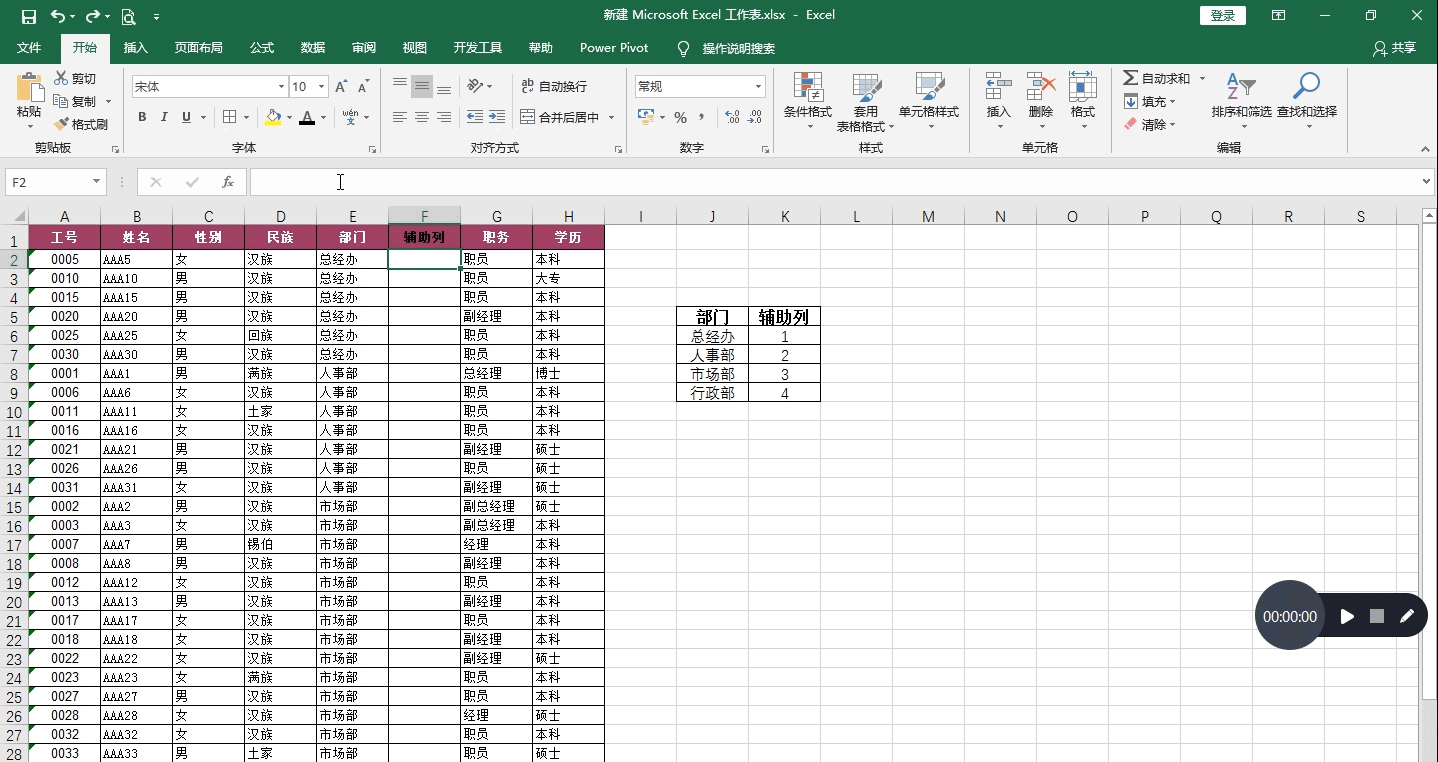Redo the previous action
Image resolution: width=1438 pixels, height=762 pixels.
tap(93, 16)
